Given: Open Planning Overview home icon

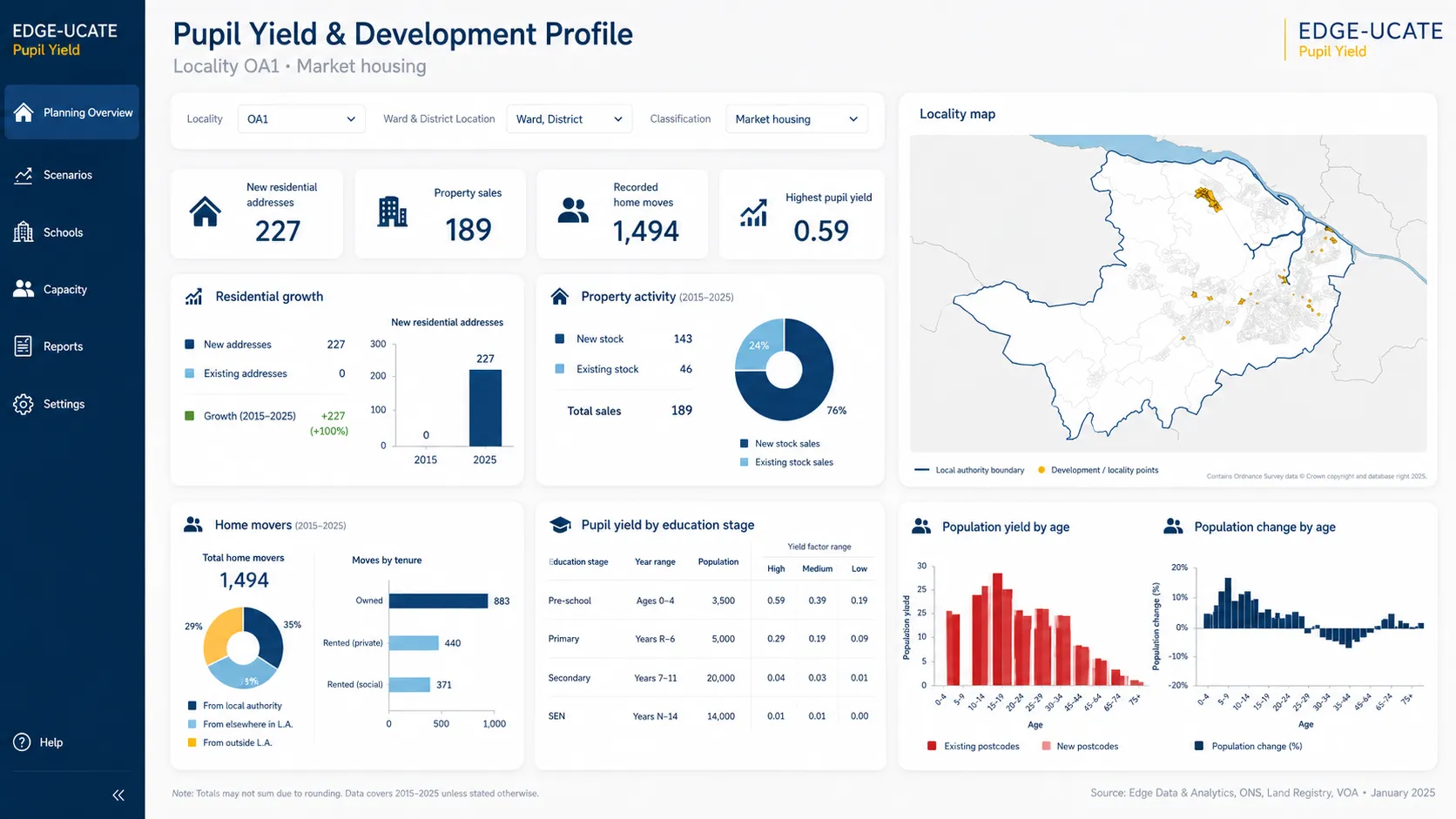Looking at the screenshot, I should tap(24, 112).
